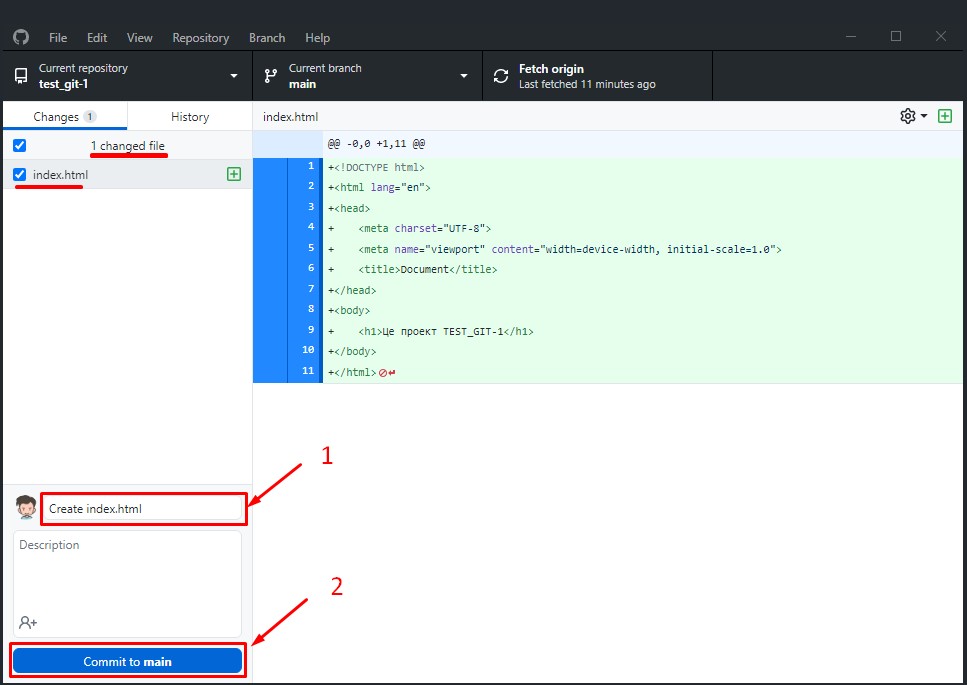The height and width of the screenshot is (685, 967).
Task: Select index.html in the changed files list
Action: 128,174
